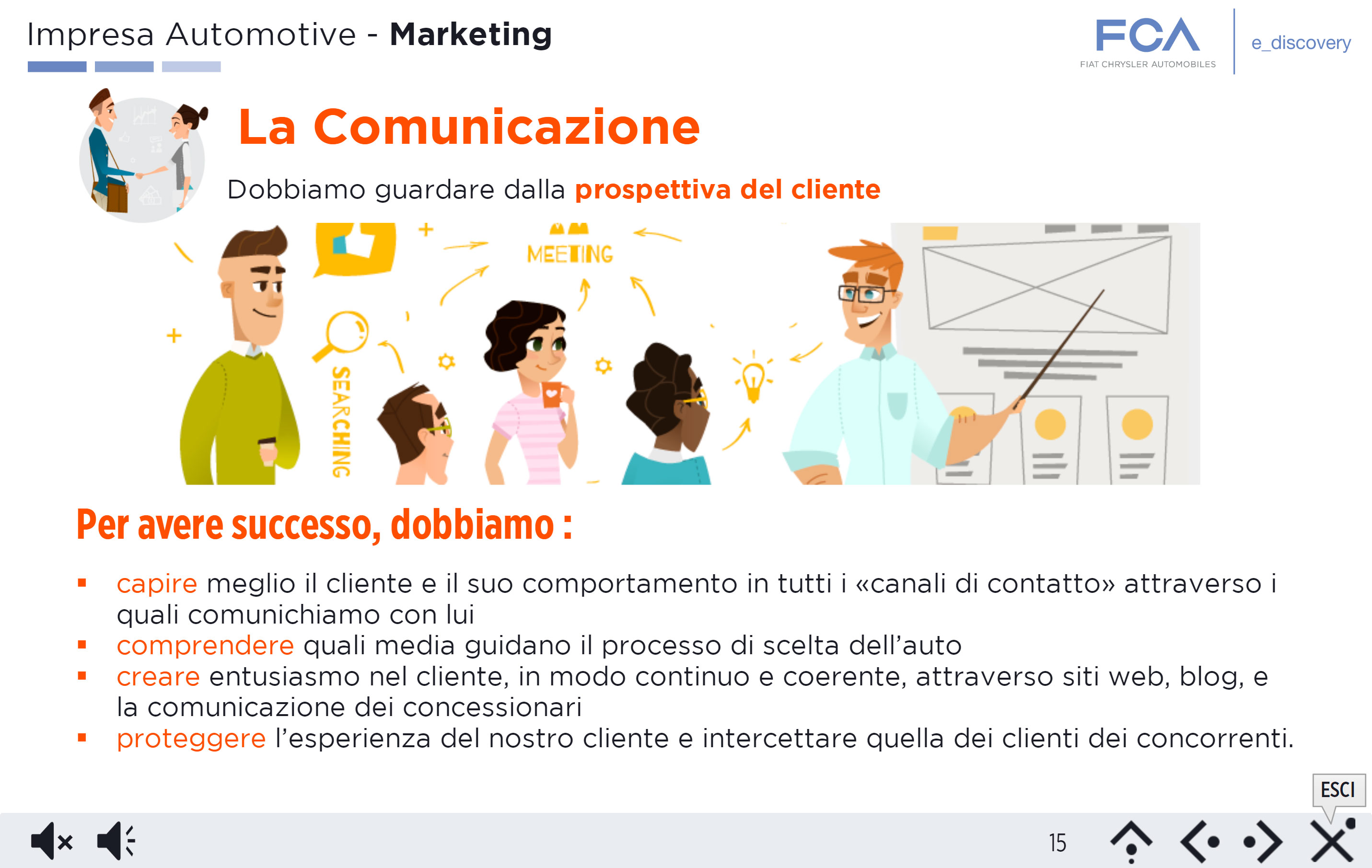Click the page number 15 indicator
Screen dimensions: 1372x868
1058,843
